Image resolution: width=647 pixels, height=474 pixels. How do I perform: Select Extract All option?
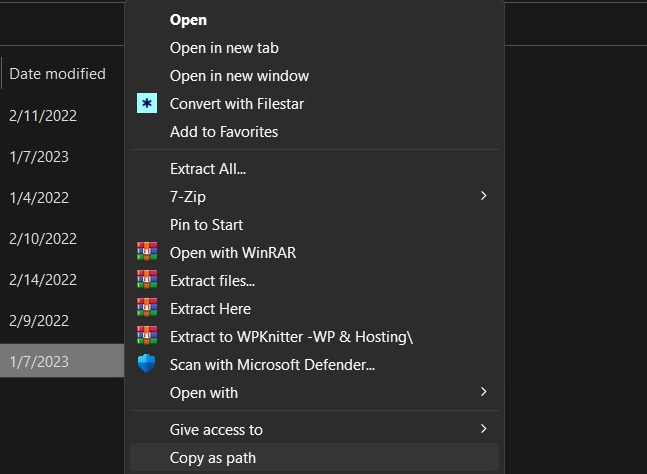(208, 169)
